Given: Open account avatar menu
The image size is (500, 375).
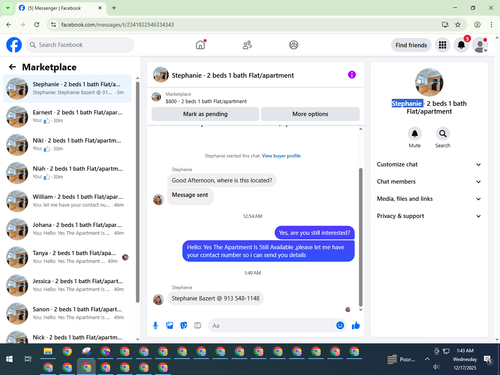Looking at the screenshot, I should [x=480, y=45].
